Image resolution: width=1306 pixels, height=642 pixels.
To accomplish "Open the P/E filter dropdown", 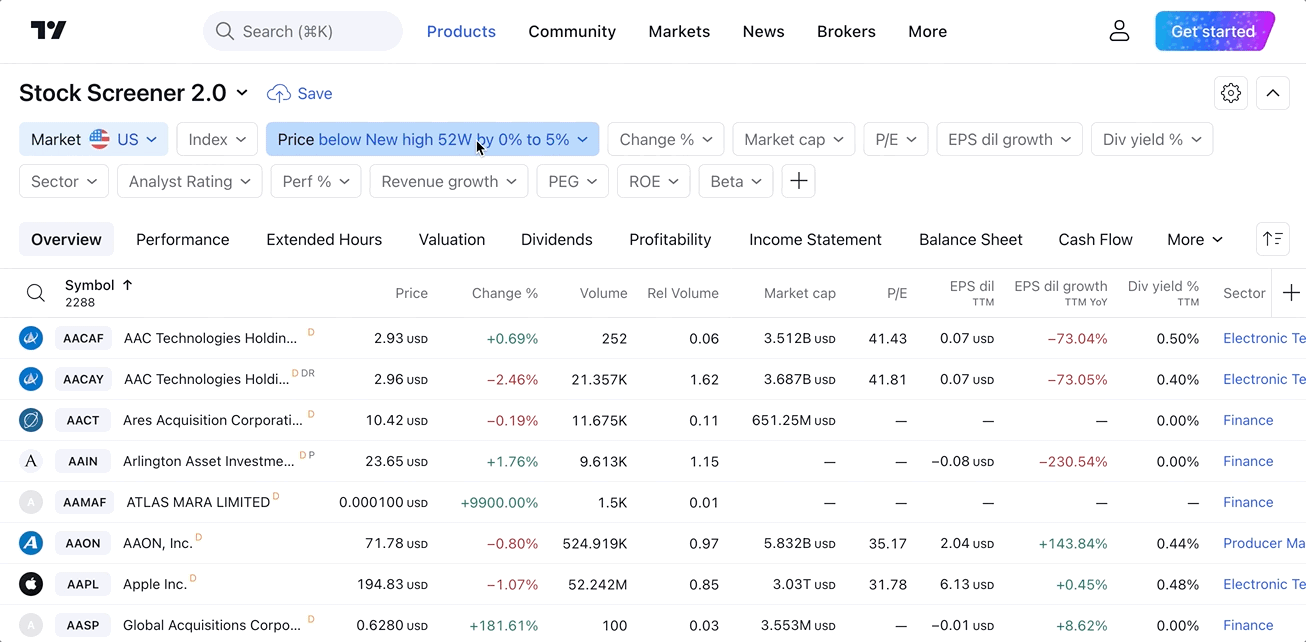I will point(896,139).
